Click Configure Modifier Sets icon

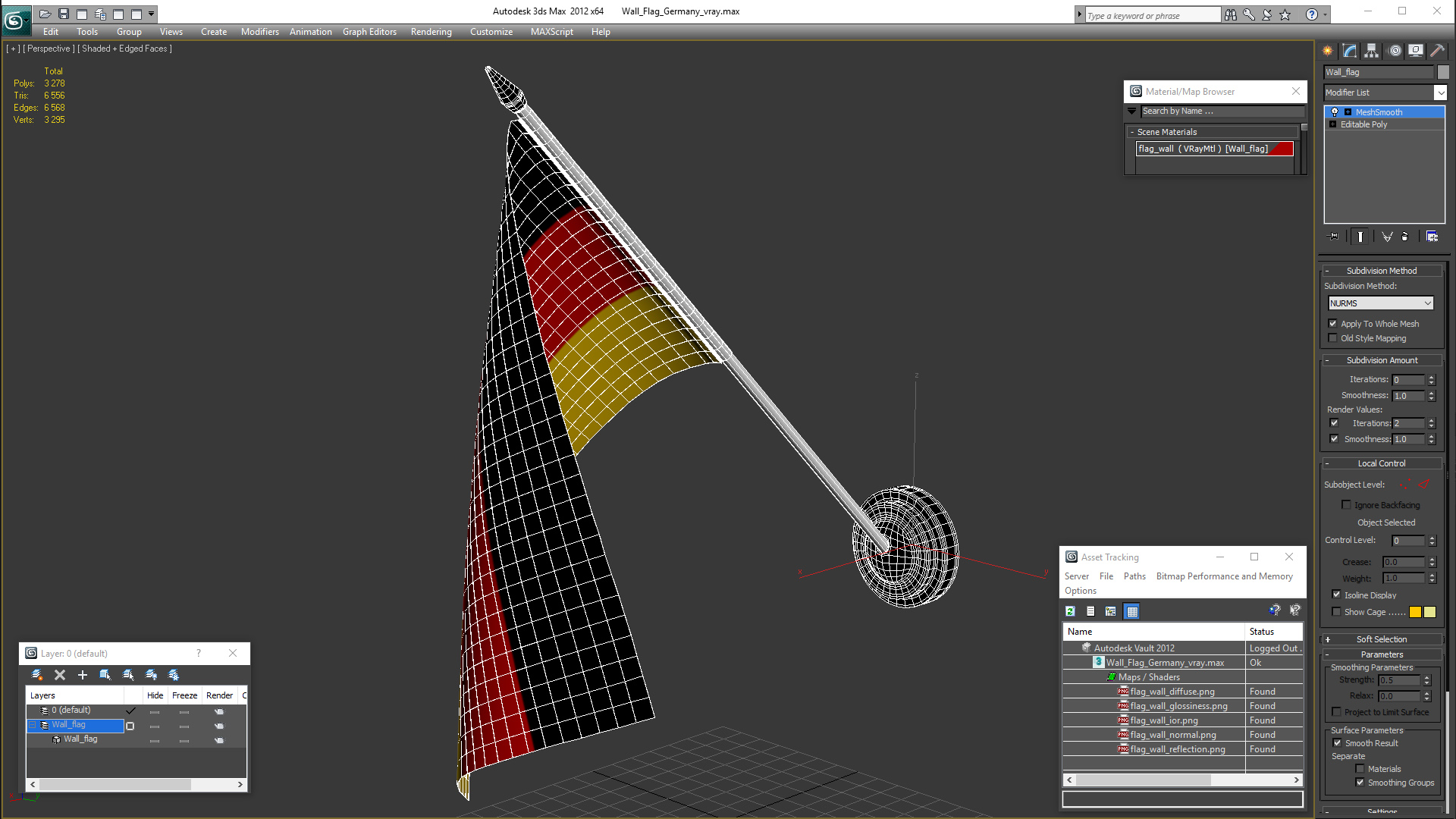(x=1432, y=237)
